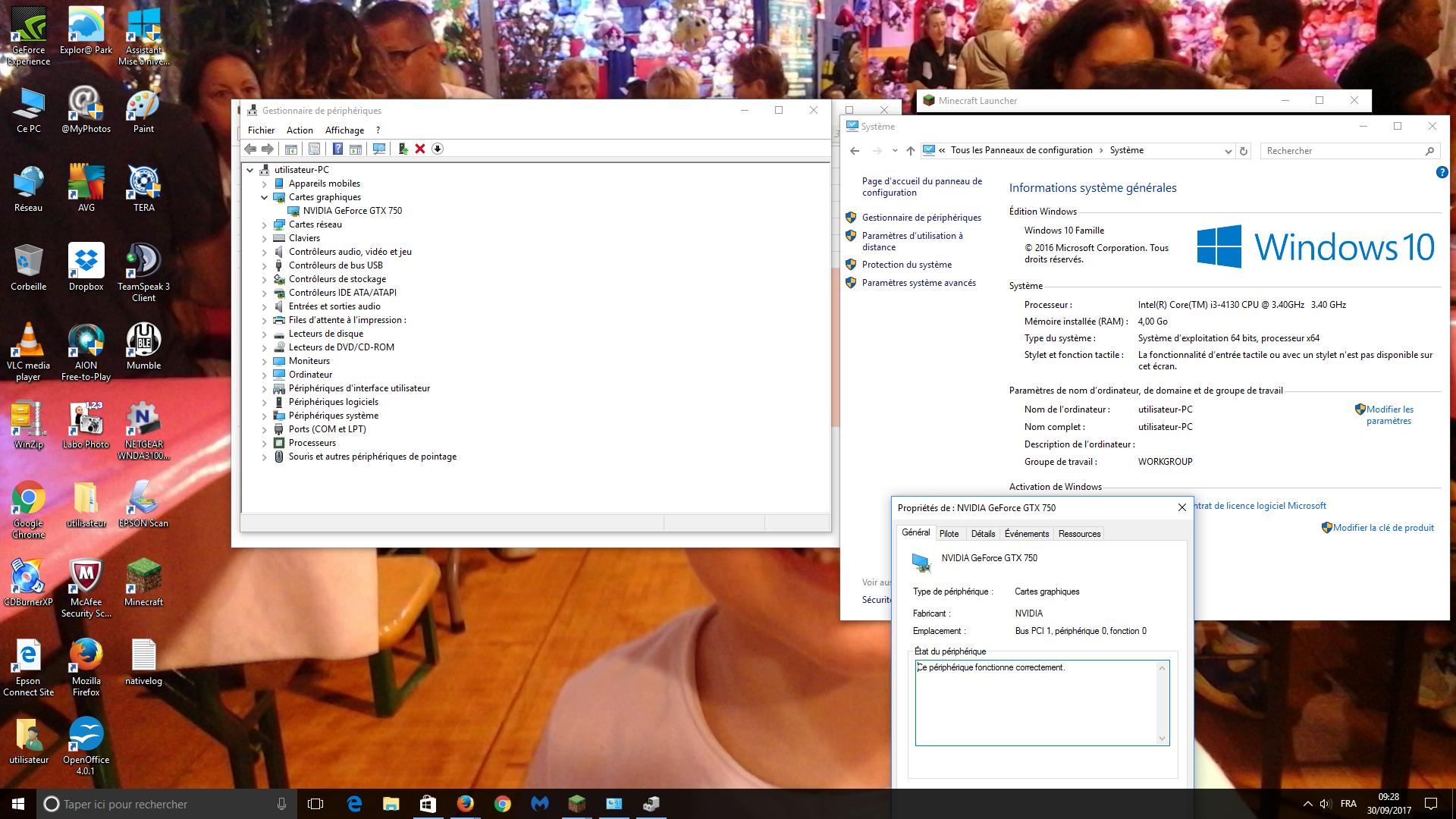Expand Contrôleurs audio, vidéo et jeu
The image size is (1456, 819).
tap(264, 252)
